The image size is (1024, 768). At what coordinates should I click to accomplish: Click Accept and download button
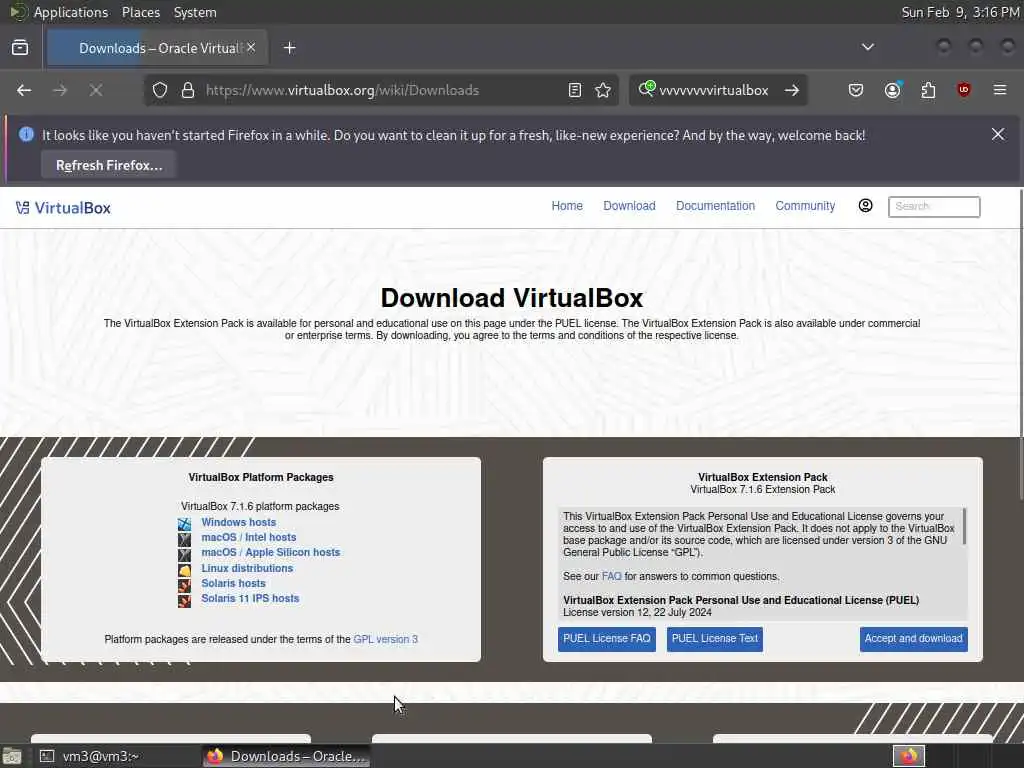click(x=914, y=639)
